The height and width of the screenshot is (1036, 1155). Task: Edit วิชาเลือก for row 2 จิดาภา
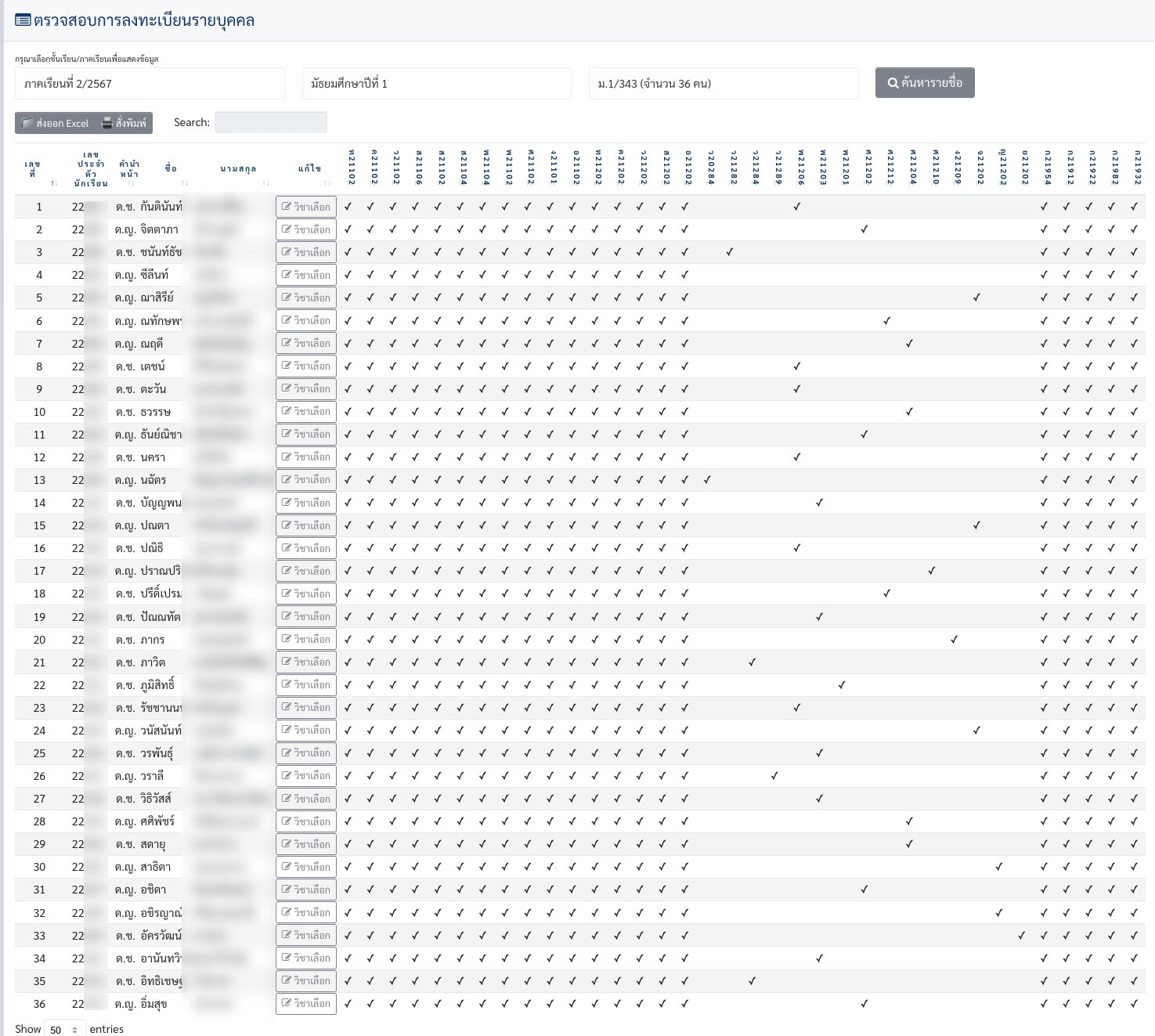coord(306,229)
